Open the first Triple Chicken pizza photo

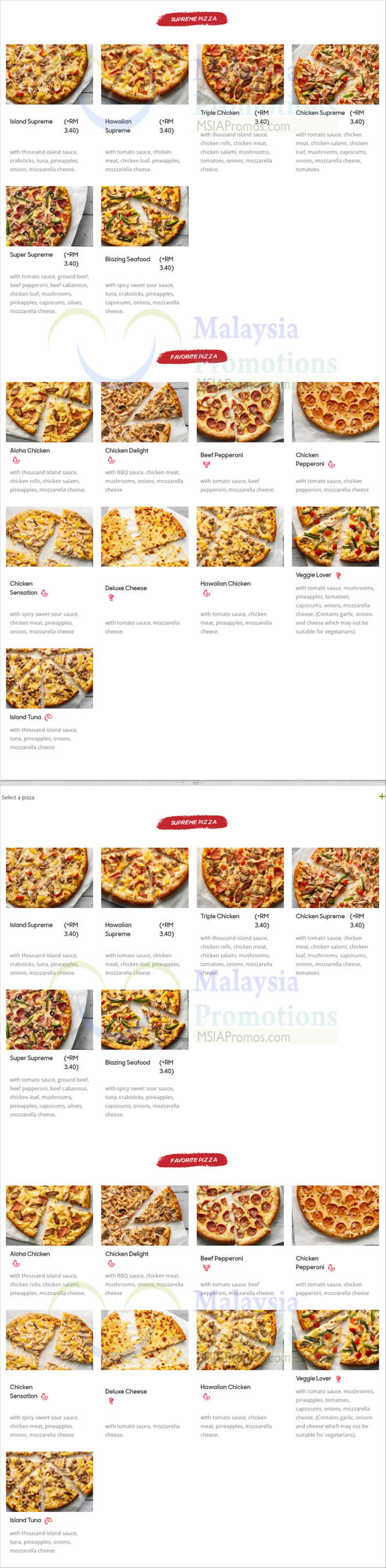tap(240, 74)
